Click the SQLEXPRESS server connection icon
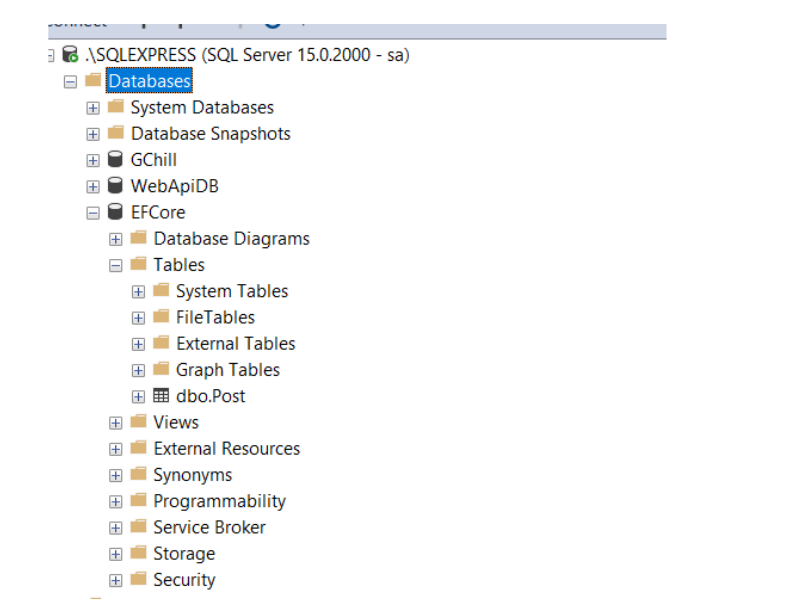This screenshot has width=787, height=609. 70,54
